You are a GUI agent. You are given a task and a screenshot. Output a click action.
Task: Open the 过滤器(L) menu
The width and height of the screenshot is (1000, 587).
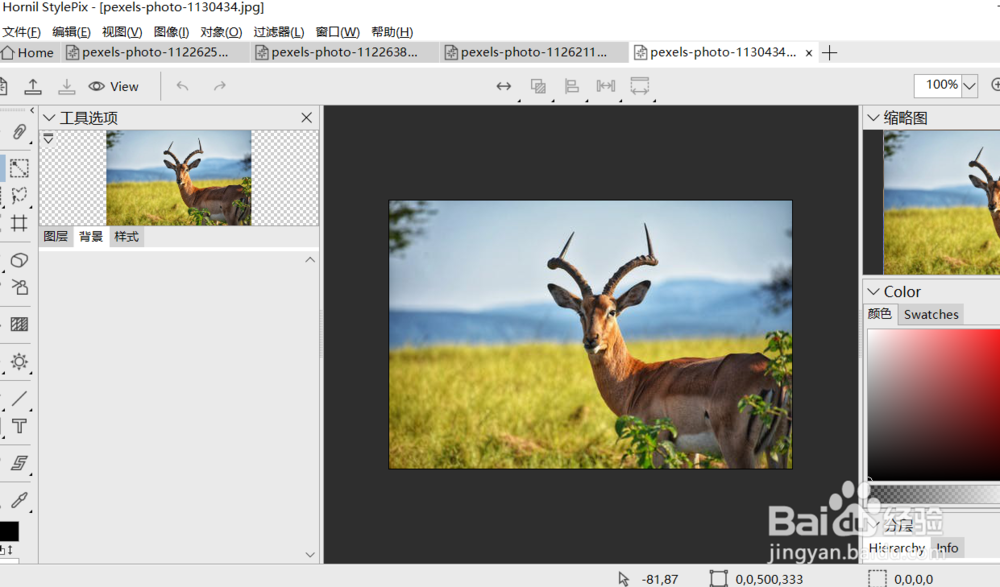tap(279, 32)
